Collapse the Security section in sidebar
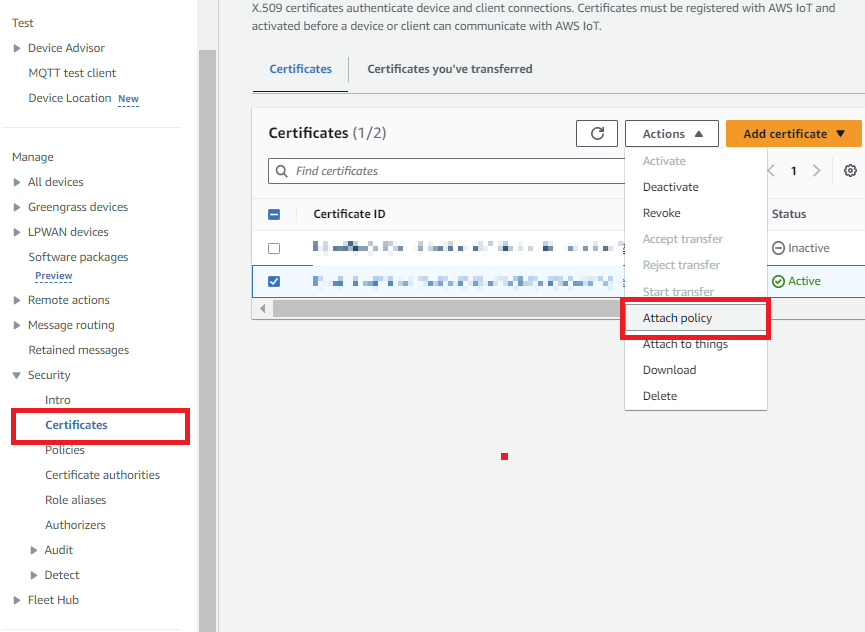Screen dimensions: 865x632 click(x=17, y=375)
